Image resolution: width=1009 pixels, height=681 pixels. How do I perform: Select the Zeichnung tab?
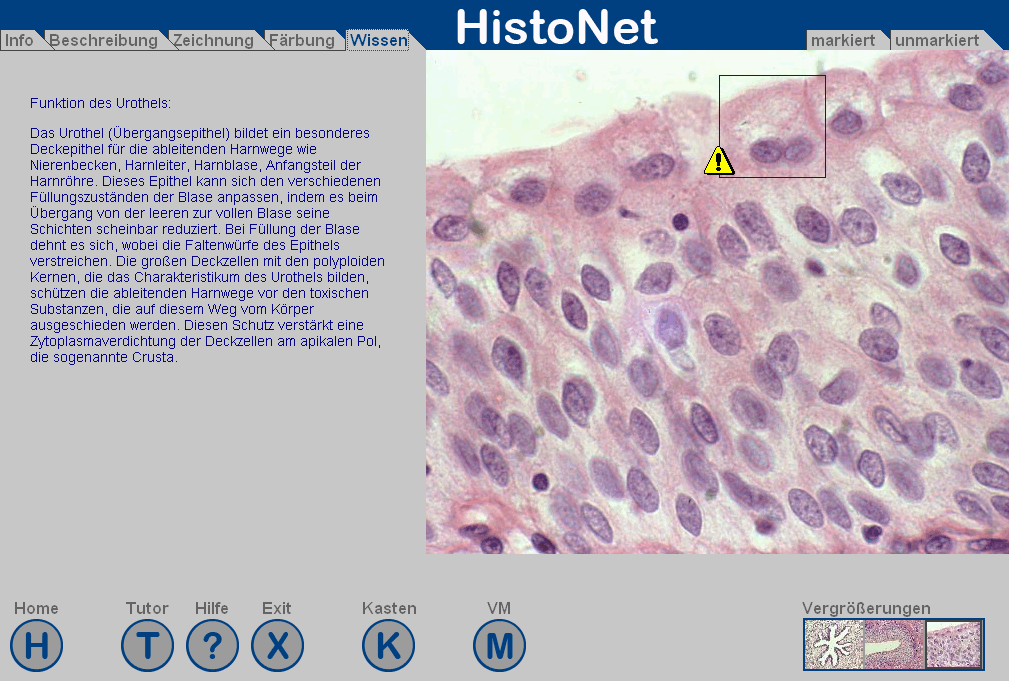[x=213, y=41]
